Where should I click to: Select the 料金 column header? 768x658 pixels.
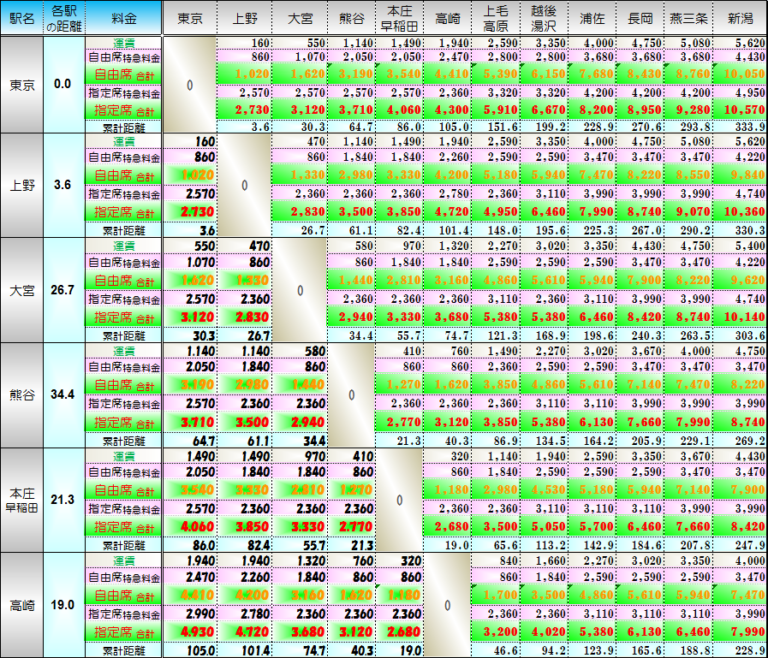[x=122, y=18]
